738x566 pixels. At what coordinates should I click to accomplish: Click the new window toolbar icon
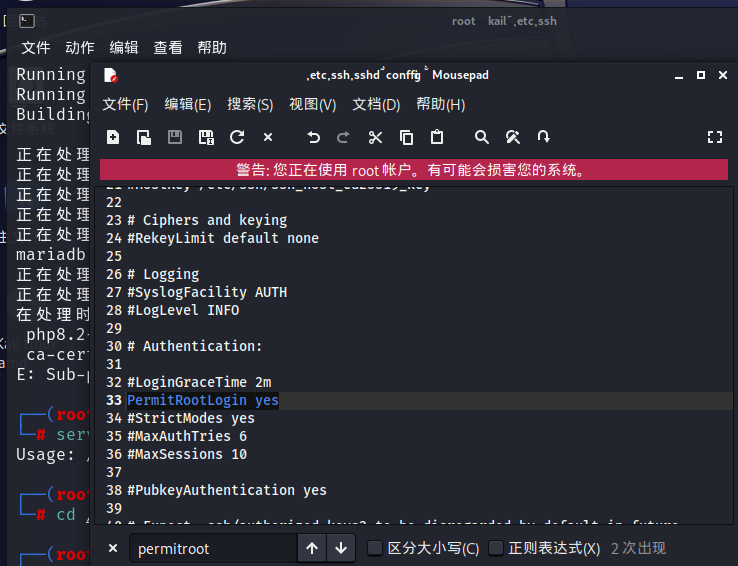[x=144, y=137]
